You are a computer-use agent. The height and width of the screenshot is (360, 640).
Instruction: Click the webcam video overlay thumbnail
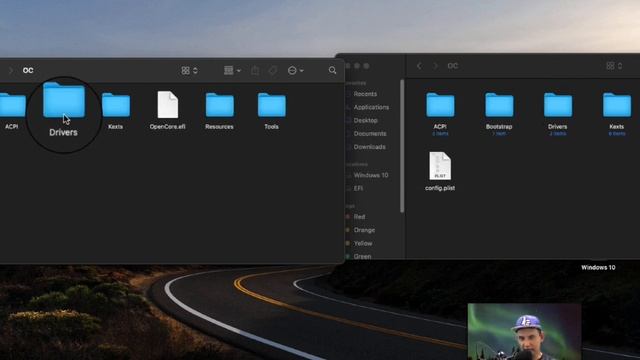pyautogui.click(x=524, y=331)
